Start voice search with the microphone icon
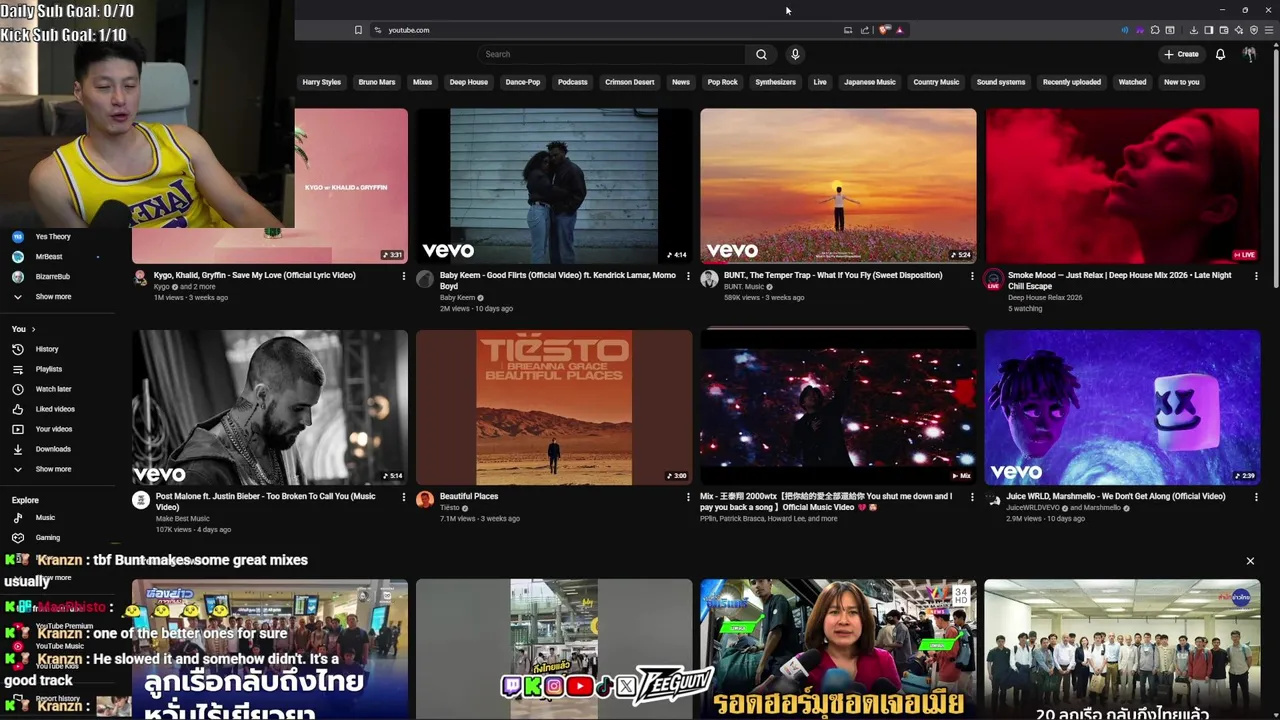 [x=795, y=54]
